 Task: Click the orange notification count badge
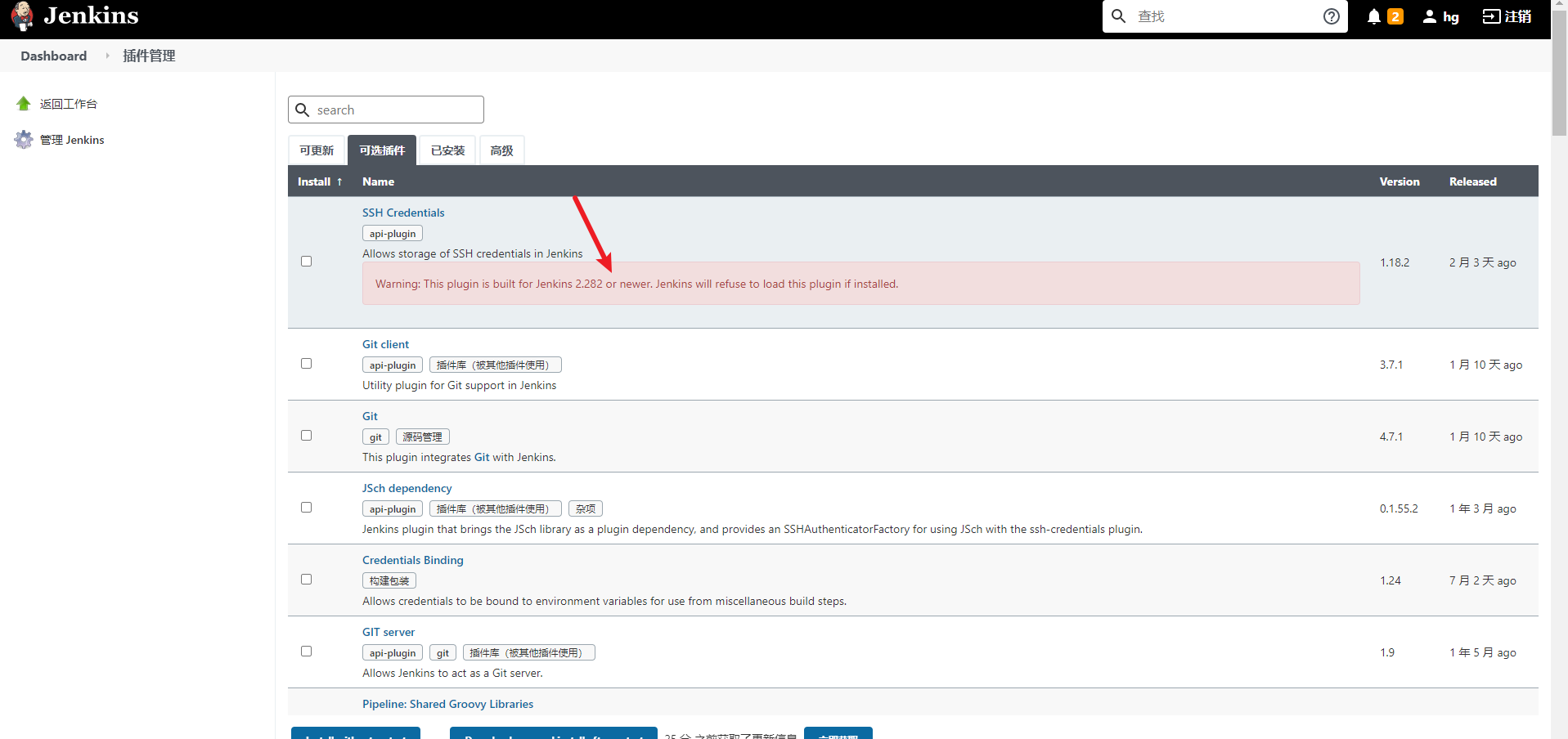pyautogui.click(x=1395, y=16)
